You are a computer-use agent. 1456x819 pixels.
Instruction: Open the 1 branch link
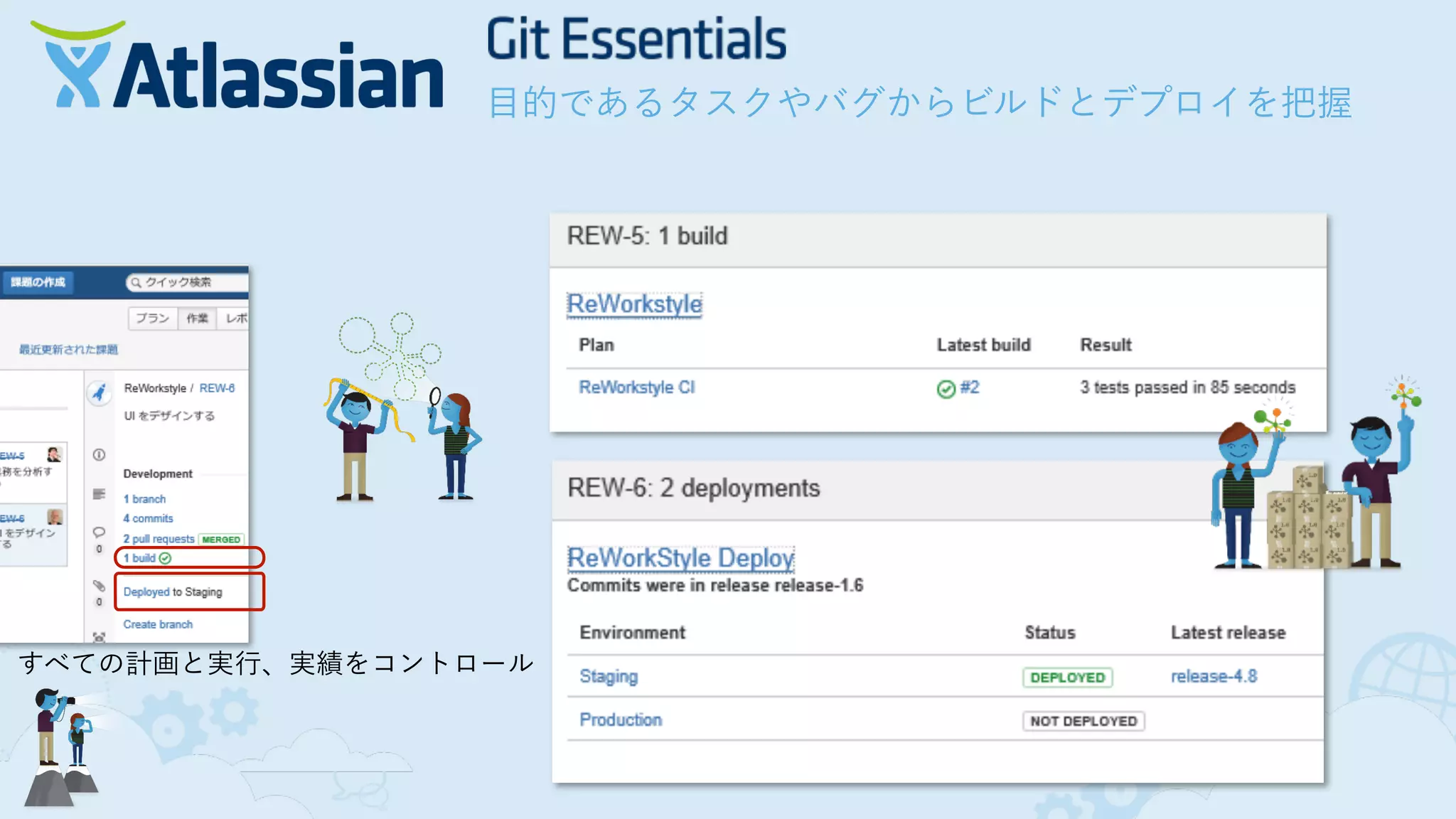coord(144,499)
